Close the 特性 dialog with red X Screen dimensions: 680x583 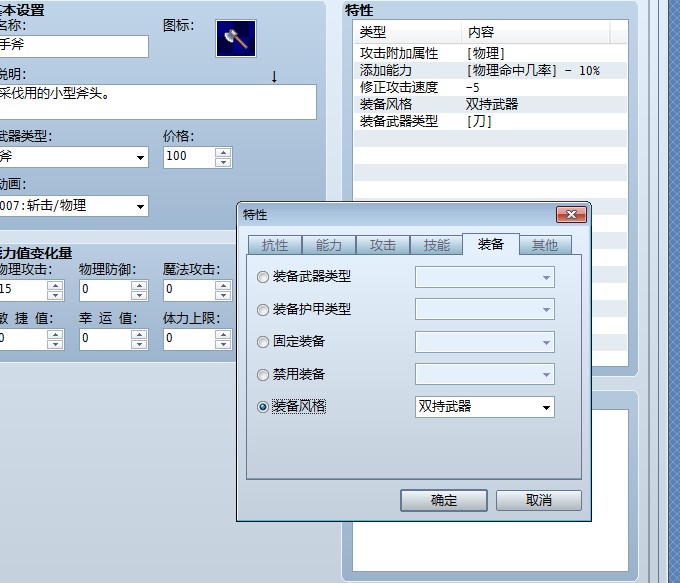coord(571,215)
